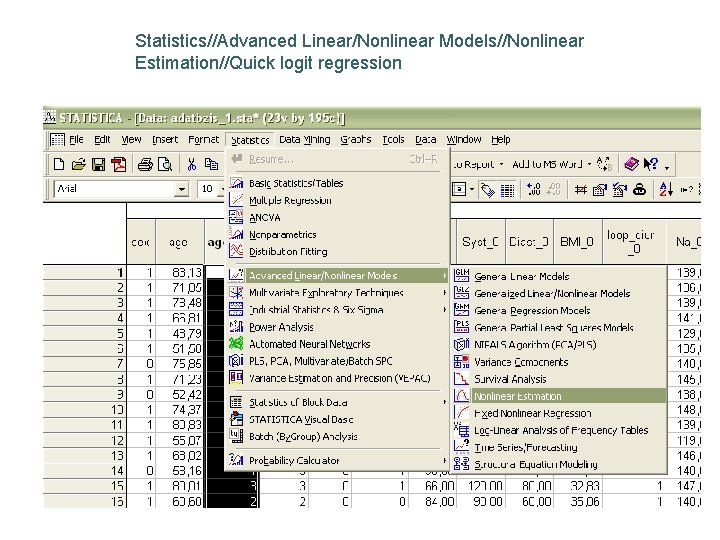Click the Open file folder icon
The width and height of the screenshot is (720, 540).
pyautogui.click(x=79, y=164)
